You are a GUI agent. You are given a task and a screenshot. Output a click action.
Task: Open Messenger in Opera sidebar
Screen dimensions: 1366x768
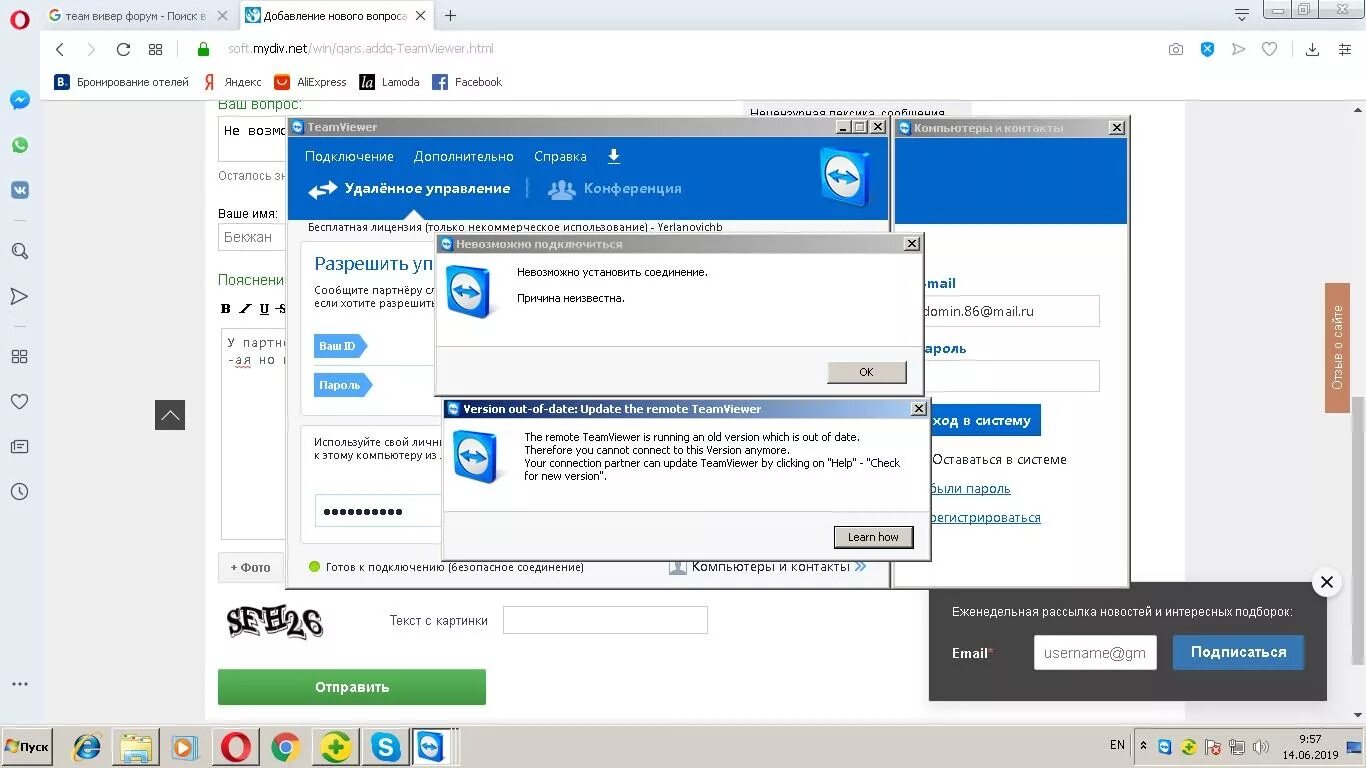20,100
